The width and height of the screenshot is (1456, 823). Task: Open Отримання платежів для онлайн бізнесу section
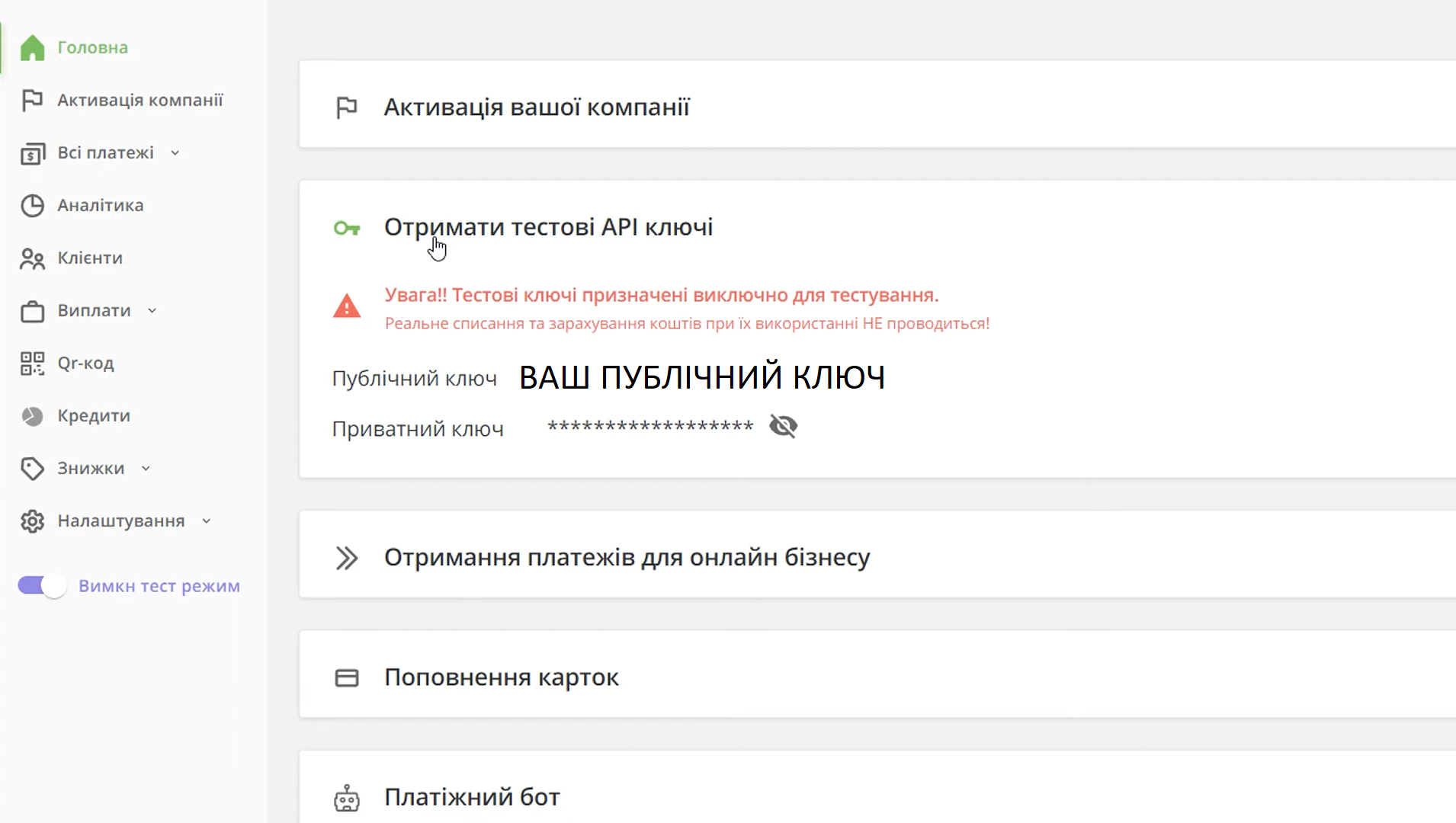[626, 558]
